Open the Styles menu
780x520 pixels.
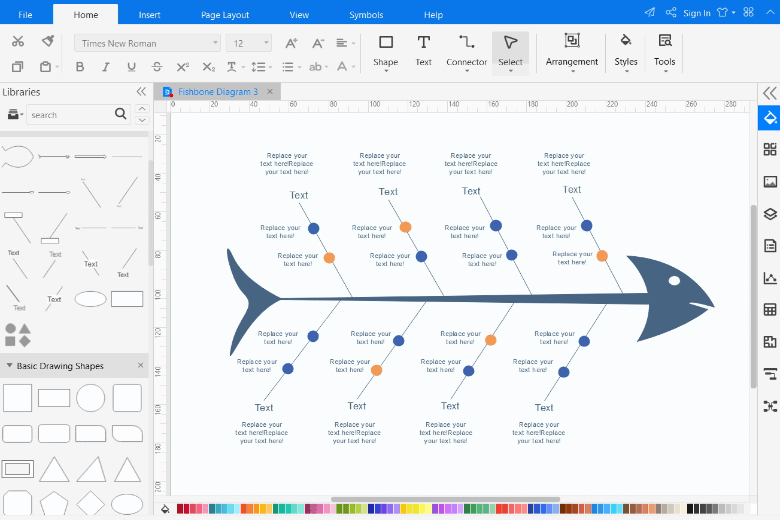pos(626,52)
